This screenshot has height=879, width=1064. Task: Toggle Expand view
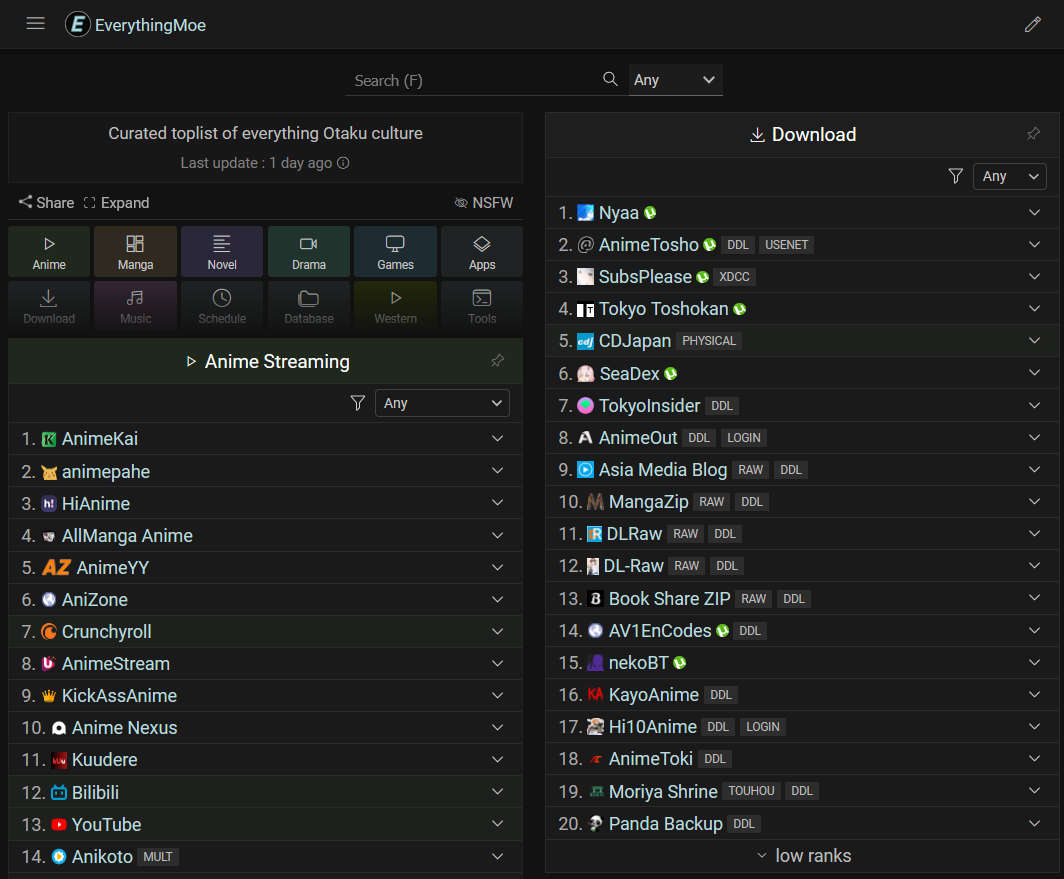pos(116,203)
